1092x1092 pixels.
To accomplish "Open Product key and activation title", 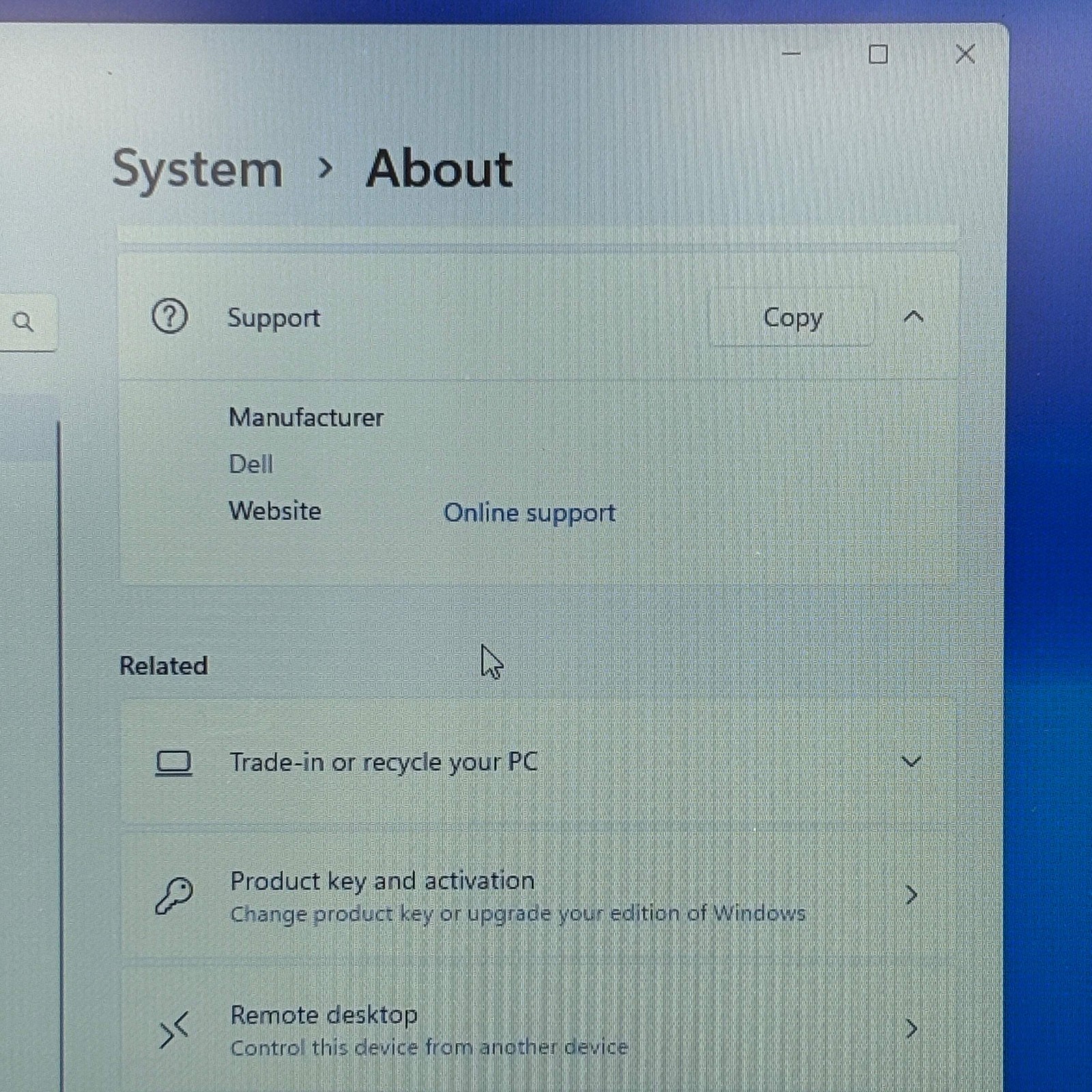I will click(x=382, y=881).
